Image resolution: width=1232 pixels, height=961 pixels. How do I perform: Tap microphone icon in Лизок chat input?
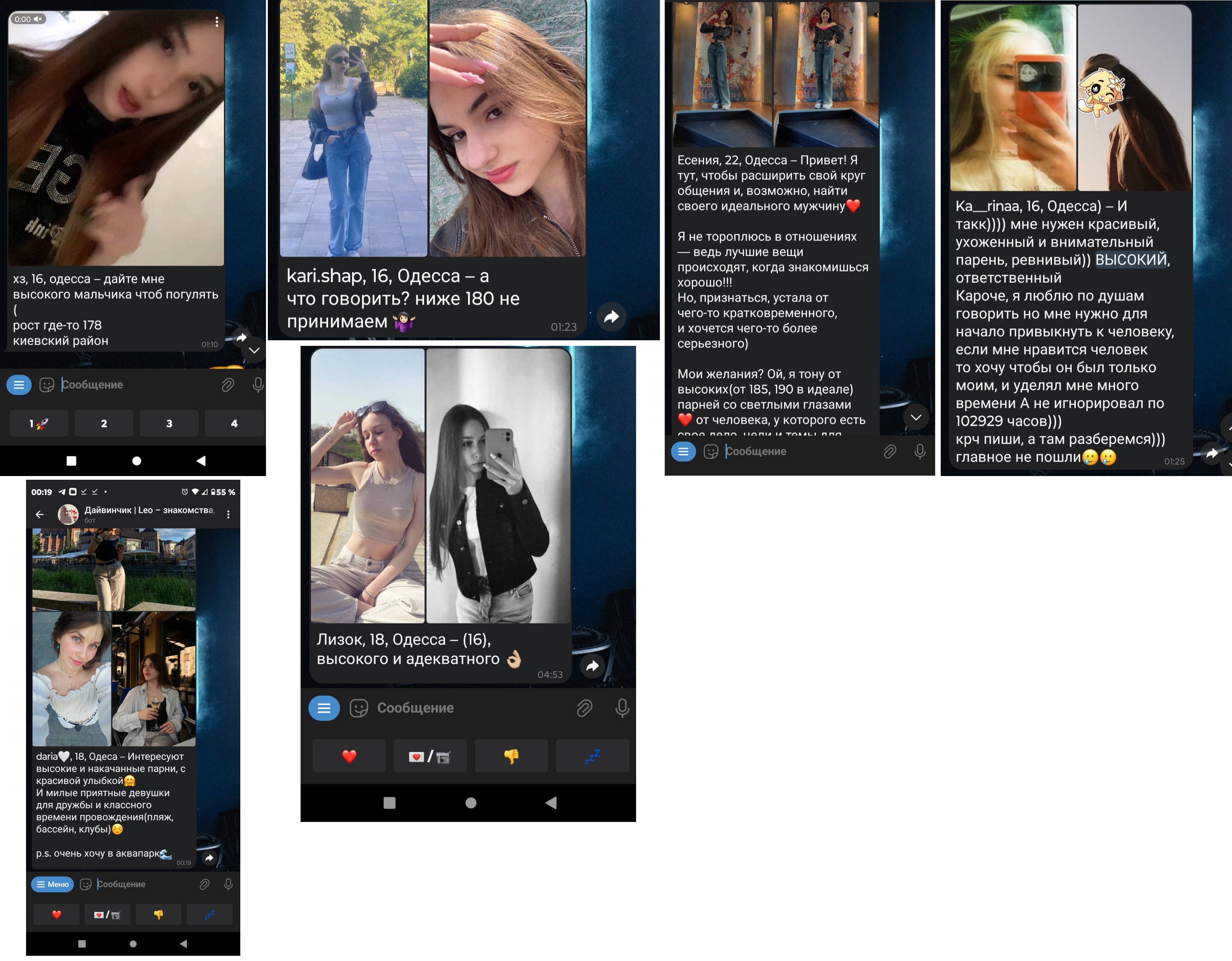click(x=622, y=708)
